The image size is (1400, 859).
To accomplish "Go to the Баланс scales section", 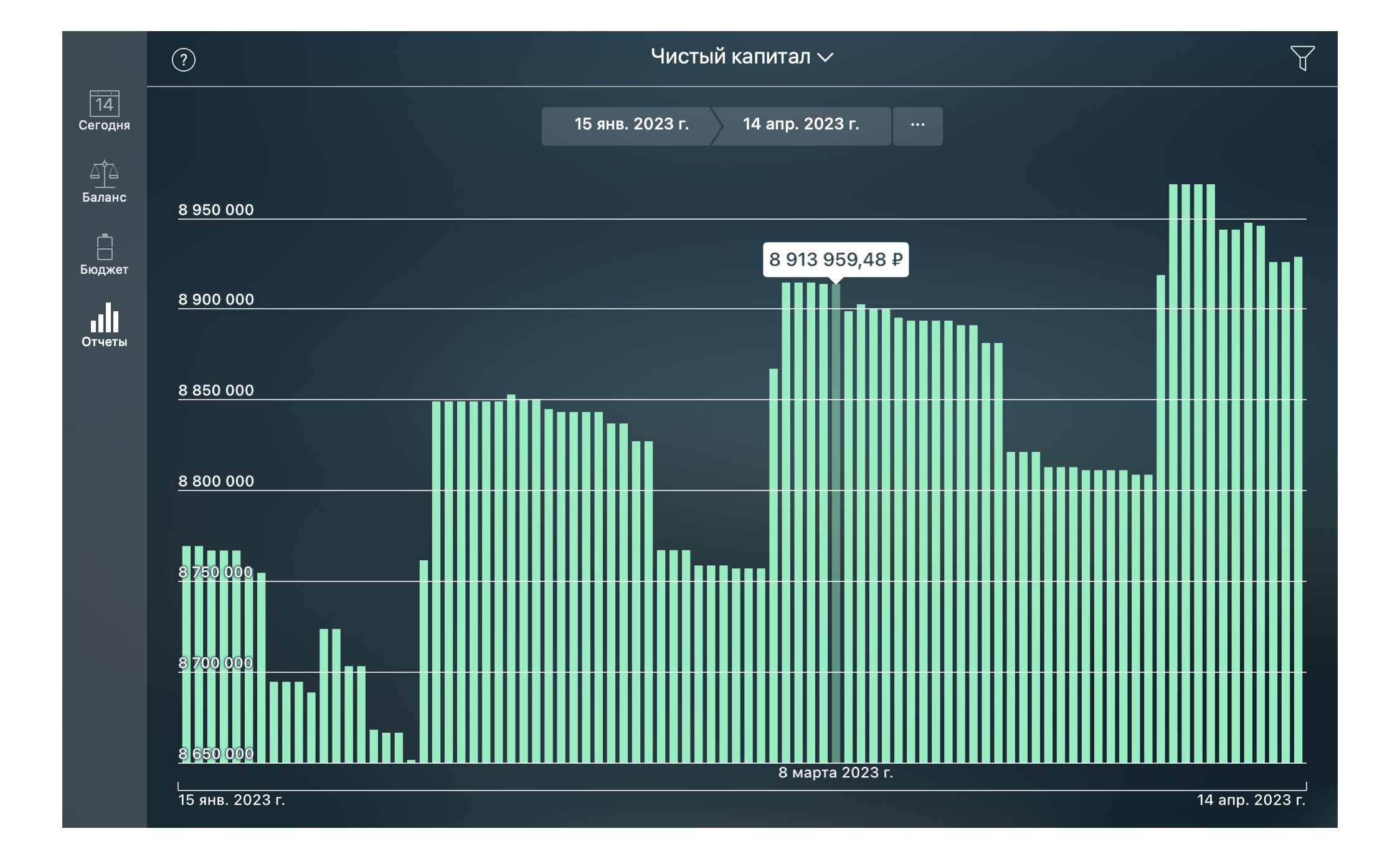I will tap(104, 182).
